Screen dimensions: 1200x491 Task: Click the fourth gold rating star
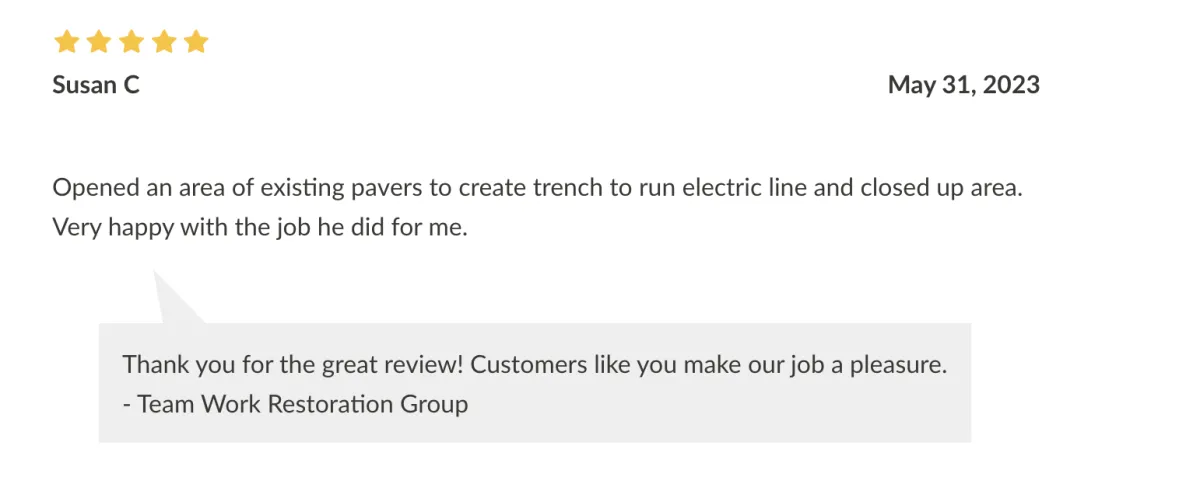point(163,42)
